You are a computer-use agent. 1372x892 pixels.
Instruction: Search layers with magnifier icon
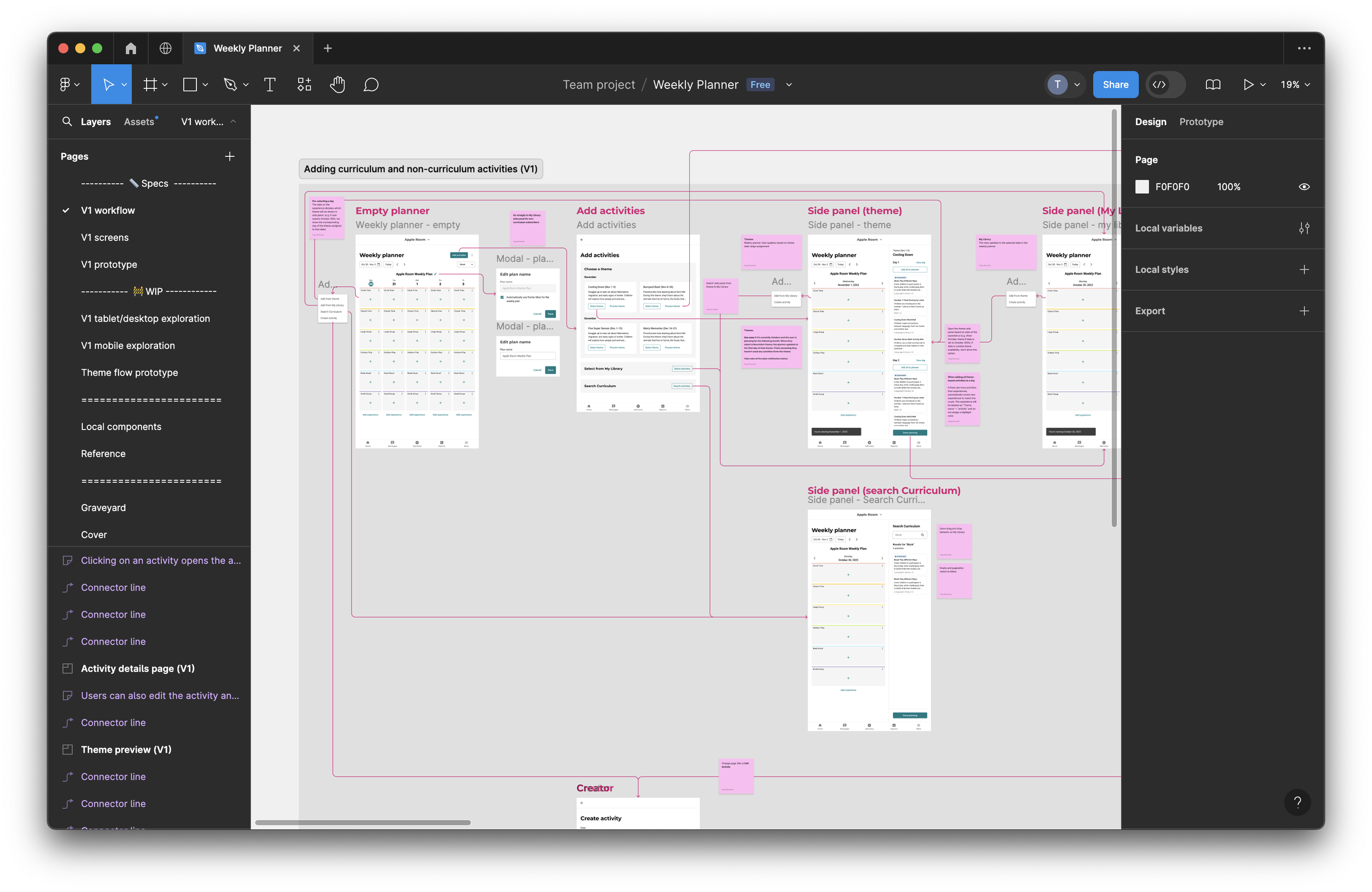point(67,122)
